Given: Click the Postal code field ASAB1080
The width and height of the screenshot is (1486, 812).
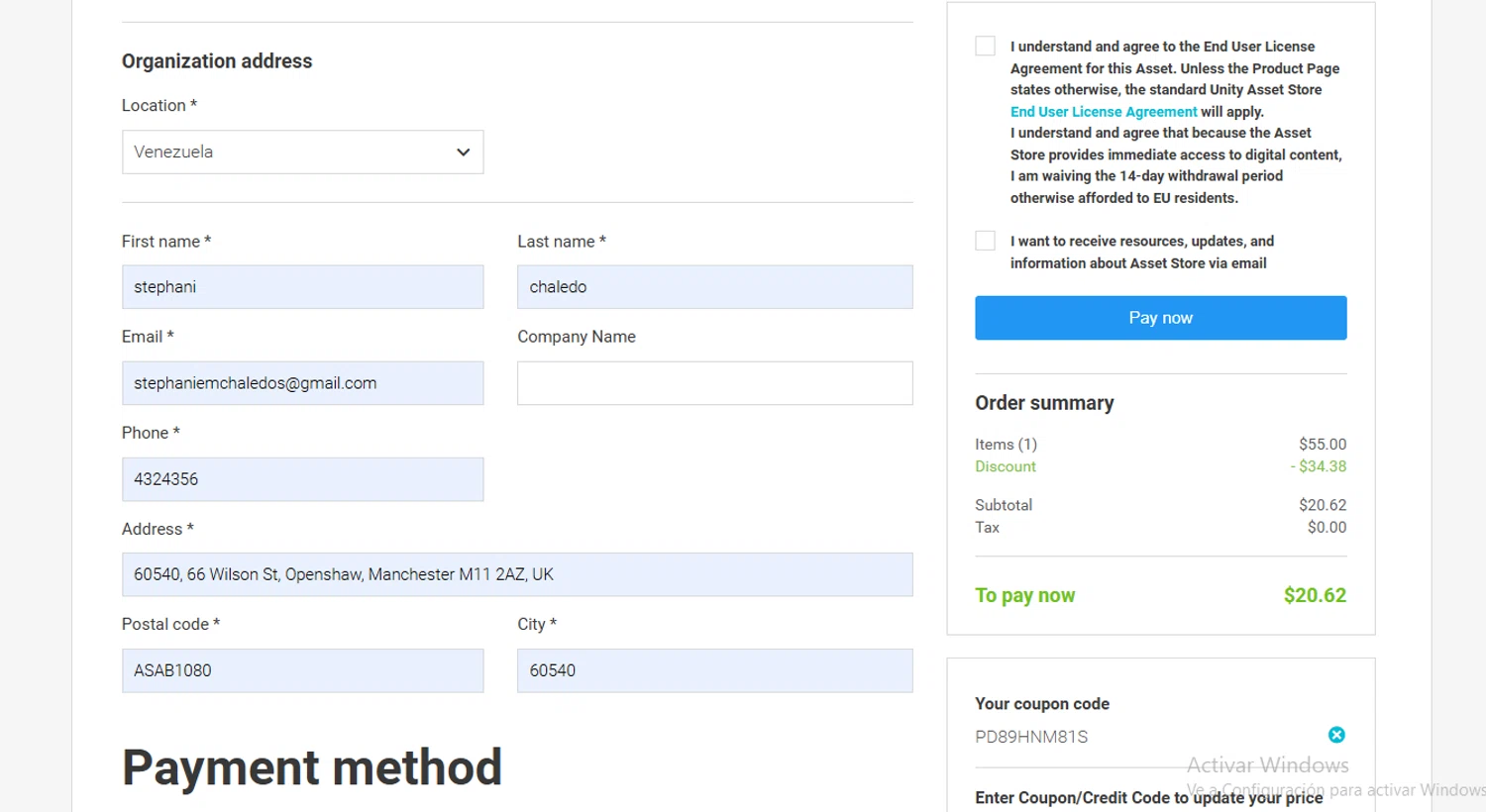Looking at the screenshot, I should coord(302,670).
